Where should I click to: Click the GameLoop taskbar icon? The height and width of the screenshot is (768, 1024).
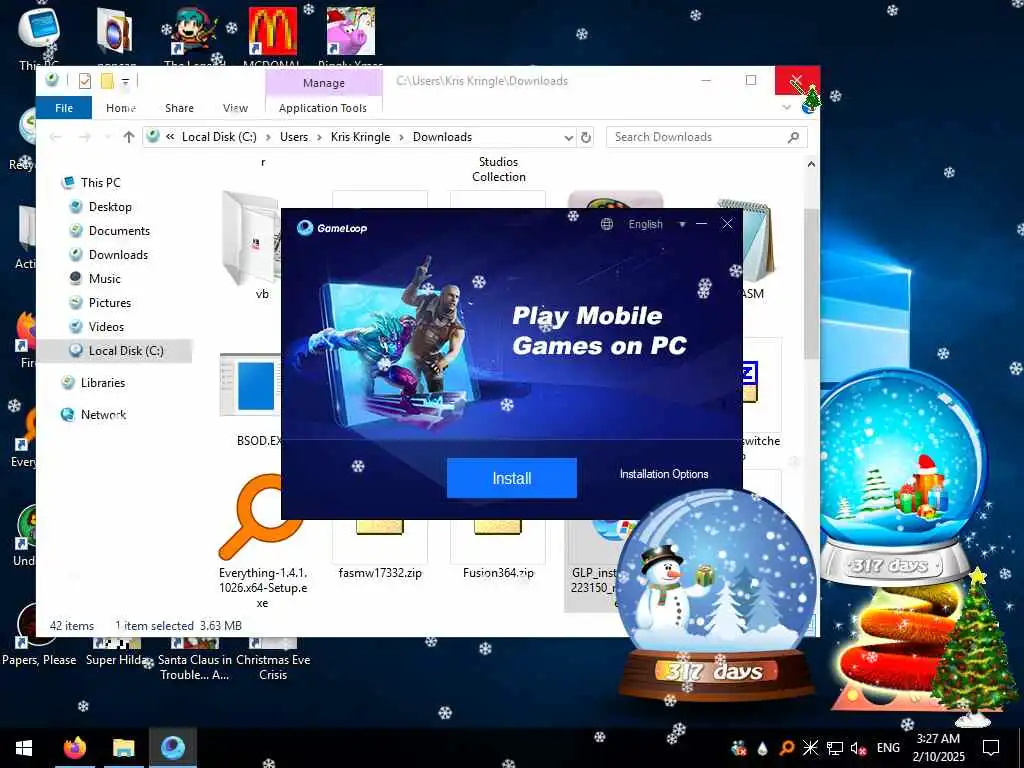coord(173,748)
